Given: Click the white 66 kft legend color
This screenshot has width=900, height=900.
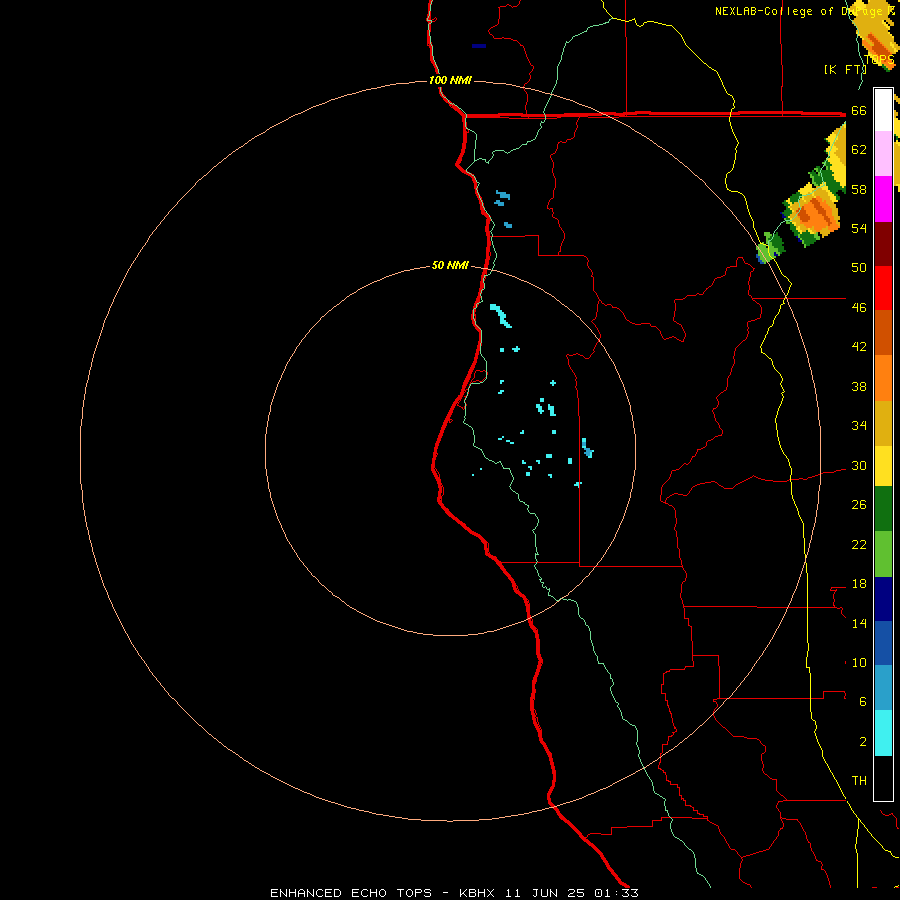Looking at the screenshot, I should pos(883,110).
